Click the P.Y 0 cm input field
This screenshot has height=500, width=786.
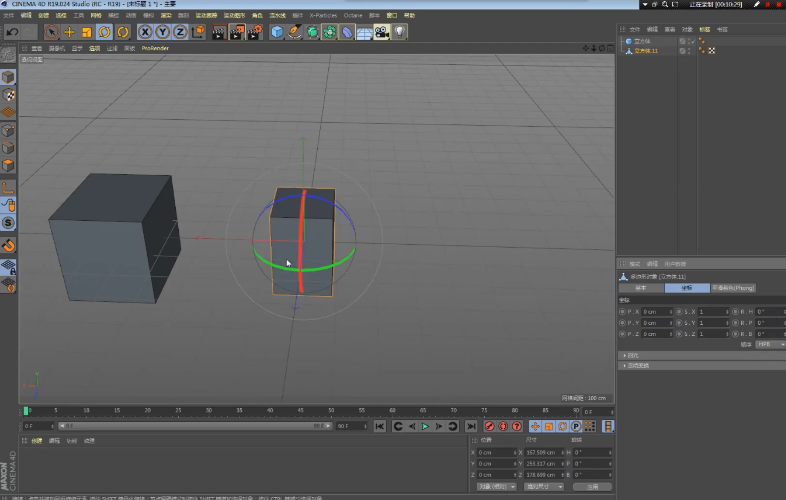(657, 322)
